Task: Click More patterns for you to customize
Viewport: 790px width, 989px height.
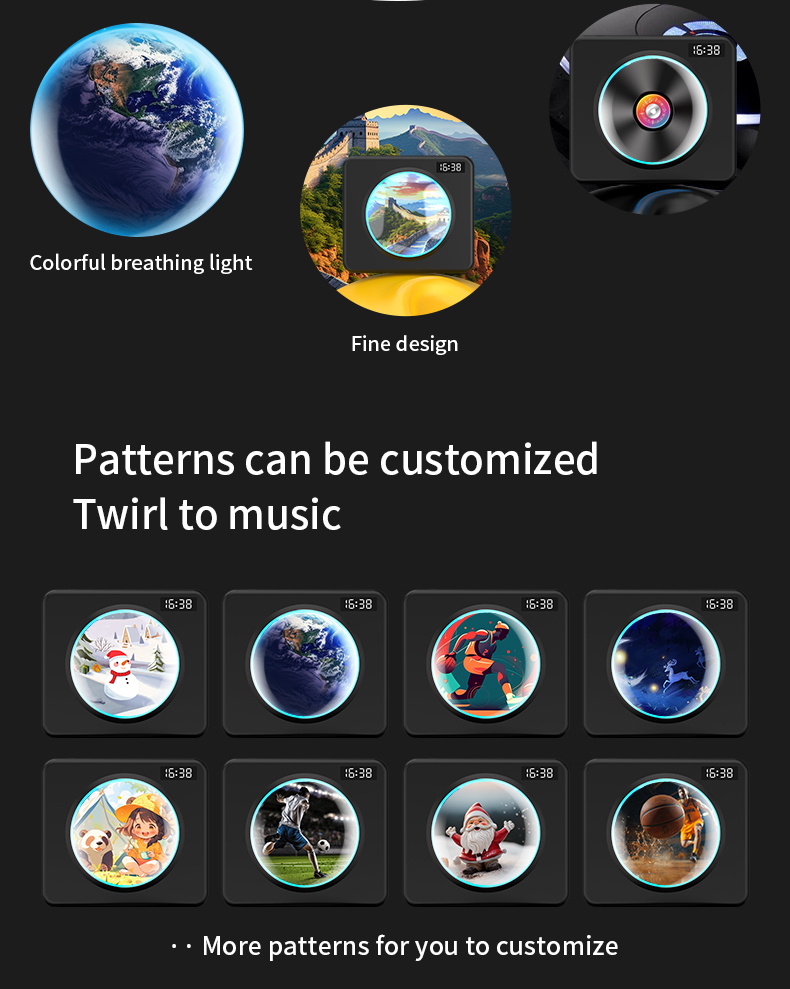Action: (x=410, y=946)
